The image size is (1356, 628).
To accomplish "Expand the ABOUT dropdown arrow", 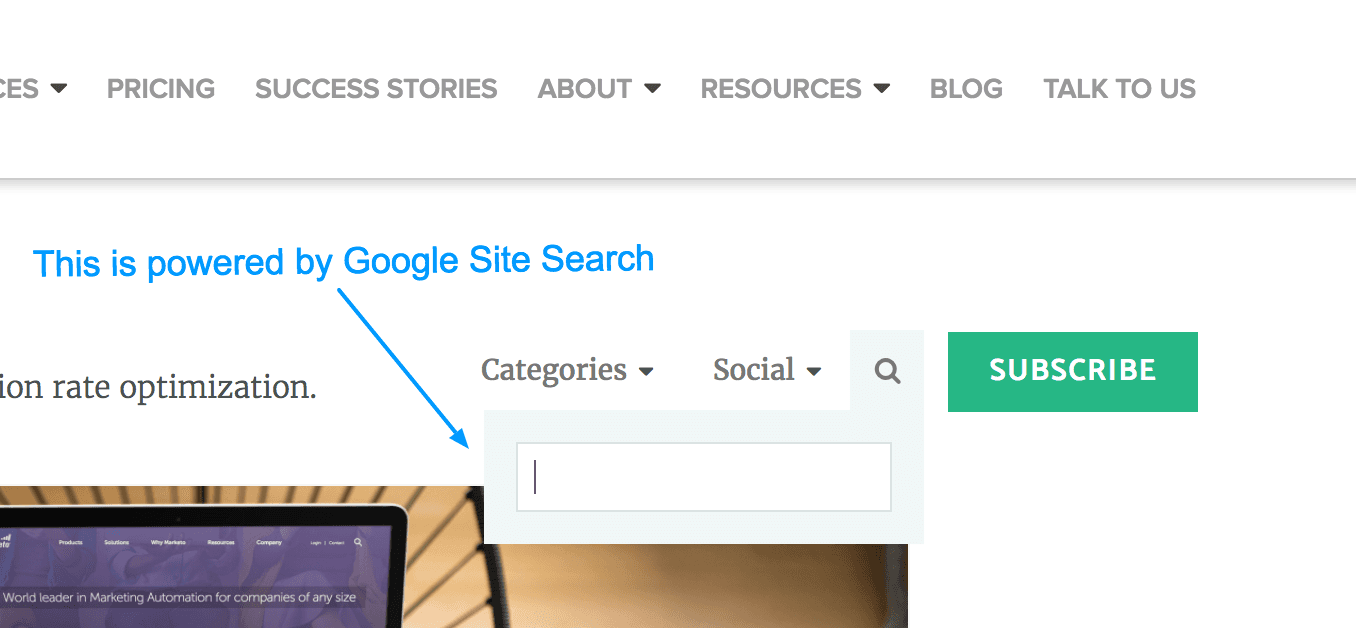I will (652, 88).
